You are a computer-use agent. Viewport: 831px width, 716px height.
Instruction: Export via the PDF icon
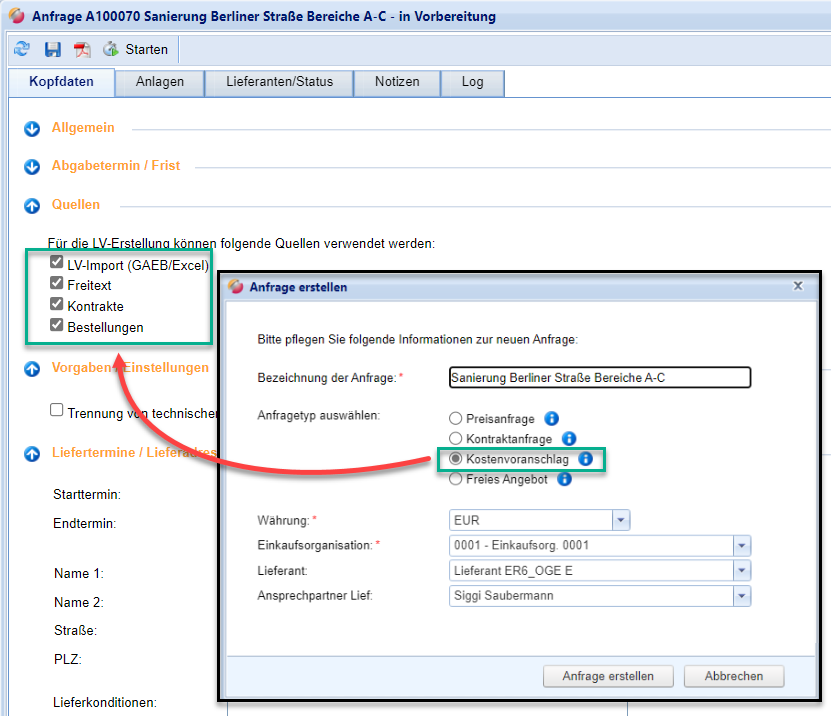[x=81, y=49]
